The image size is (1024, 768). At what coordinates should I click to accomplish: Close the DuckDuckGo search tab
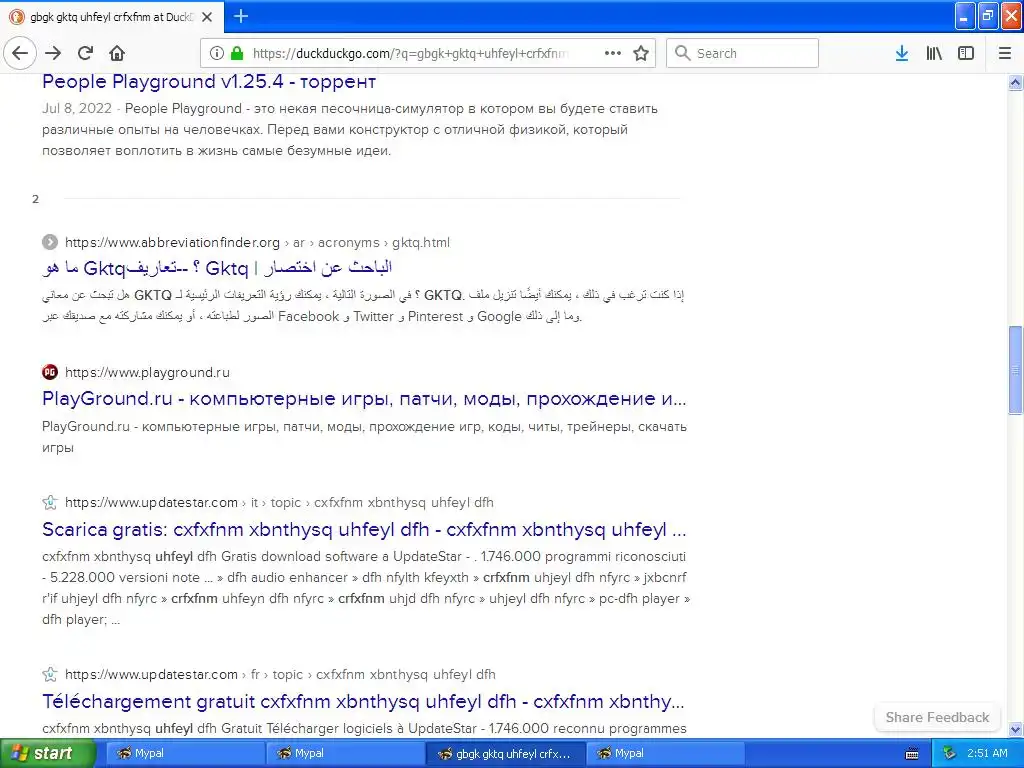pyautogui.click(x=207, y=17)
